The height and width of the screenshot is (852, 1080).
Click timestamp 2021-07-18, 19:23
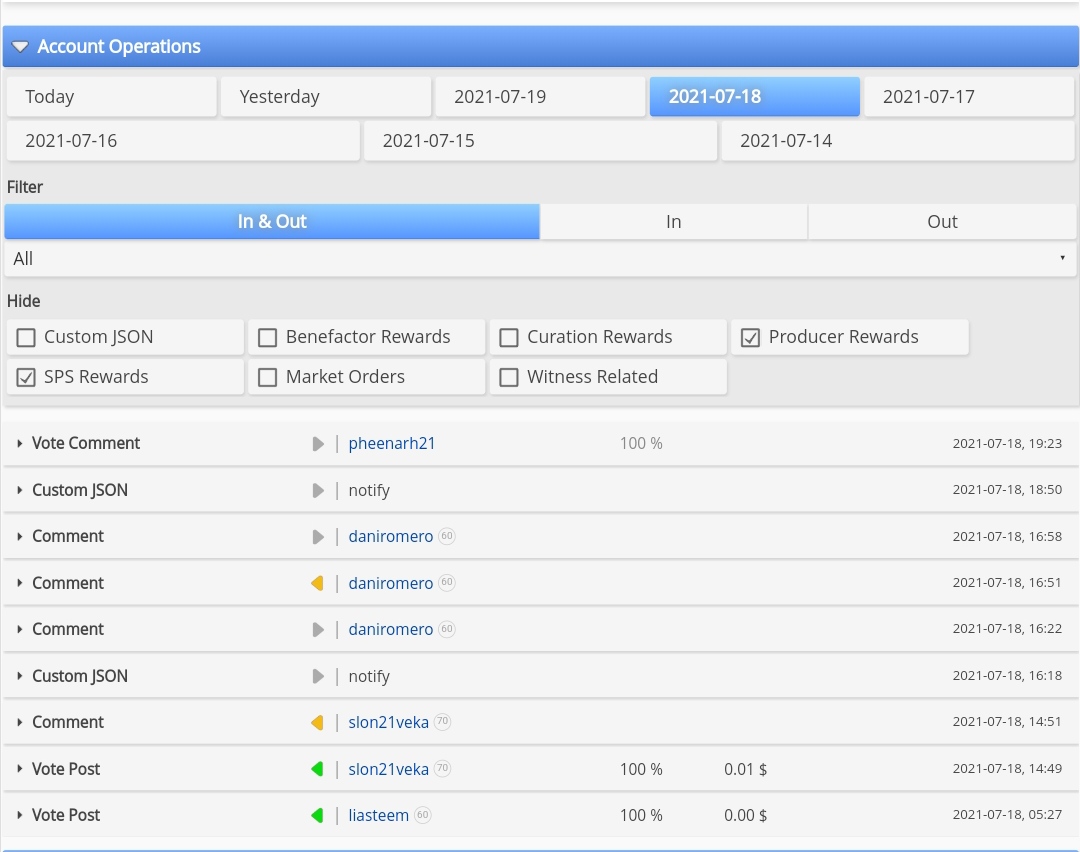coord(1007,444)
